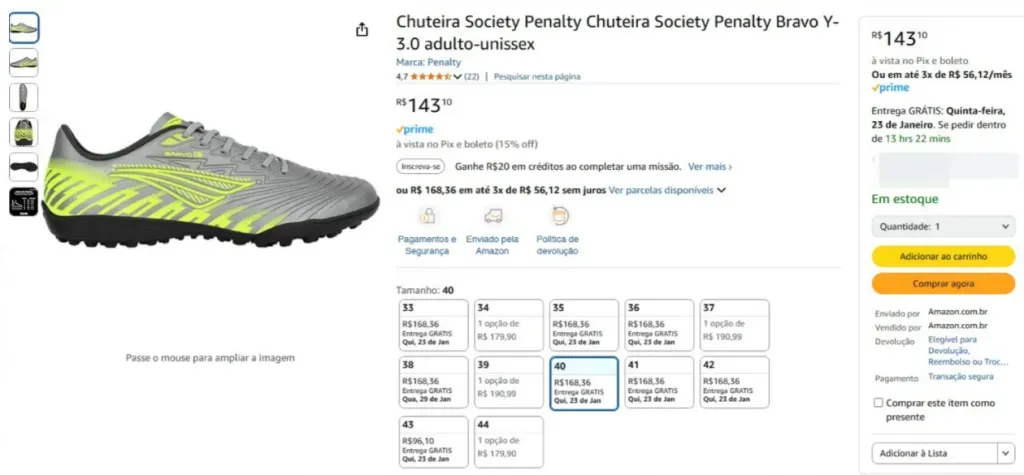Click the star rating icons
This screenshot has height=475, width=1024.
(x=430, y=76)
